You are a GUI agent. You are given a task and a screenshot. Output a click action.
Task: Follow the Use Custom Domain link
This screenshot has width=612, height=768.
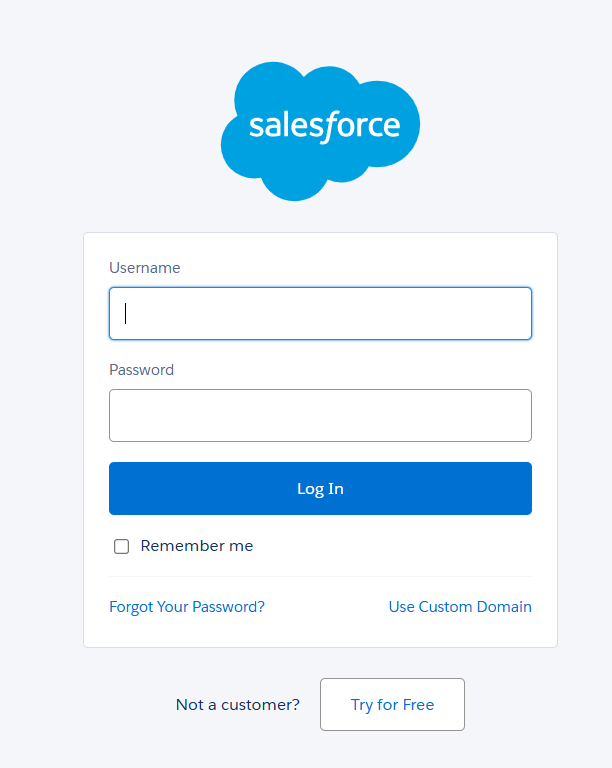pos(460,607)
